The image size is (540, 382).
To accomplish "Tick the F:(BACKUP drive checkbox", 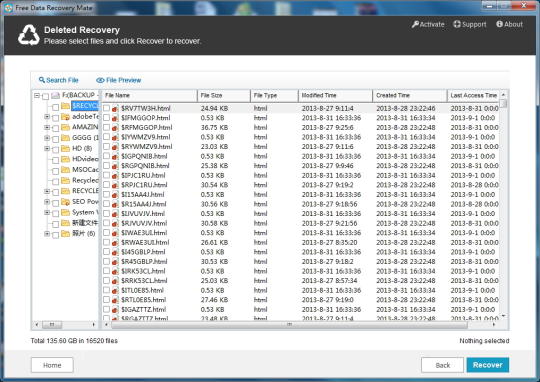I will click(x=45, y=96).
